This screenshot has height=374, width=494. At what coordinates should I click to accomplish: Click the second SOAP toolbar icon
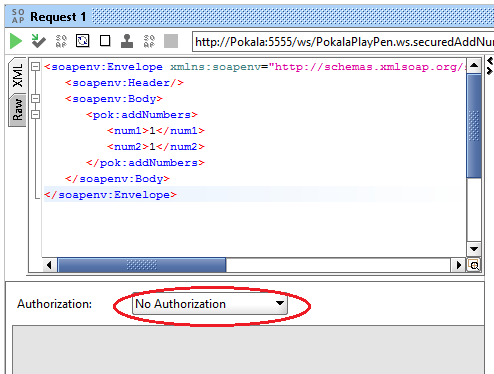tap(149, 41)
